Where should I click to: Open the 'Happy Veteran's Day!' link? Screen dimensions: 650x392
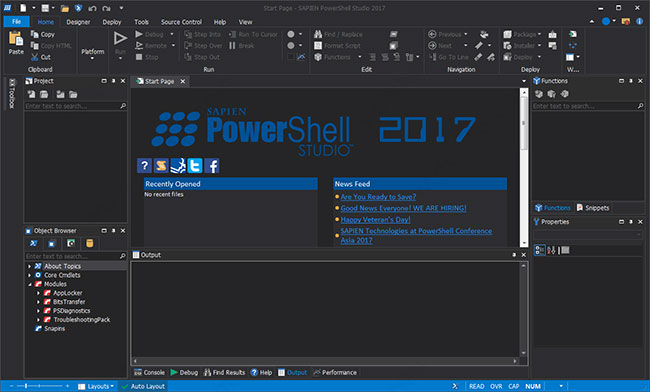376,220
